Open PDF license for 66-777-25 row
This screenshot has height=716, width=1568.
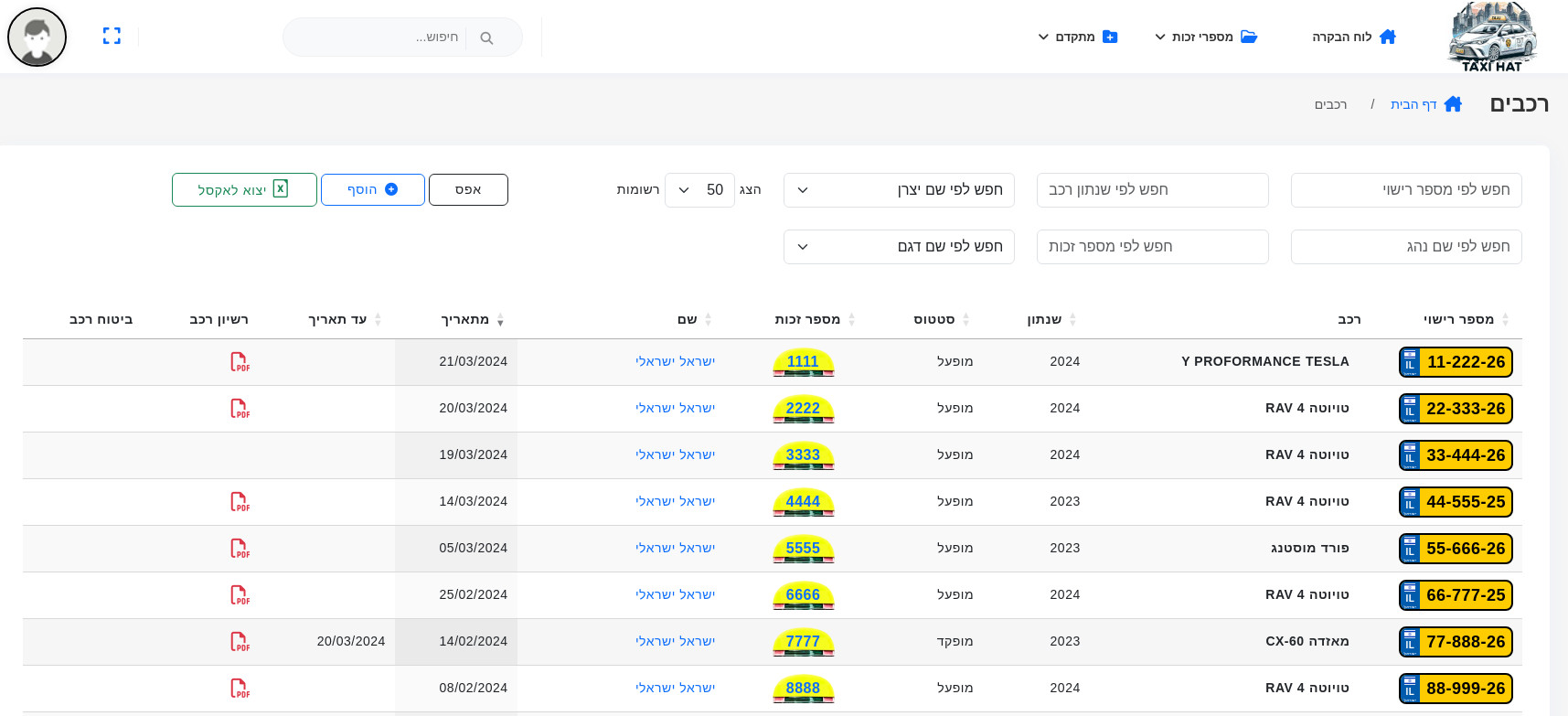click(240, 595)
